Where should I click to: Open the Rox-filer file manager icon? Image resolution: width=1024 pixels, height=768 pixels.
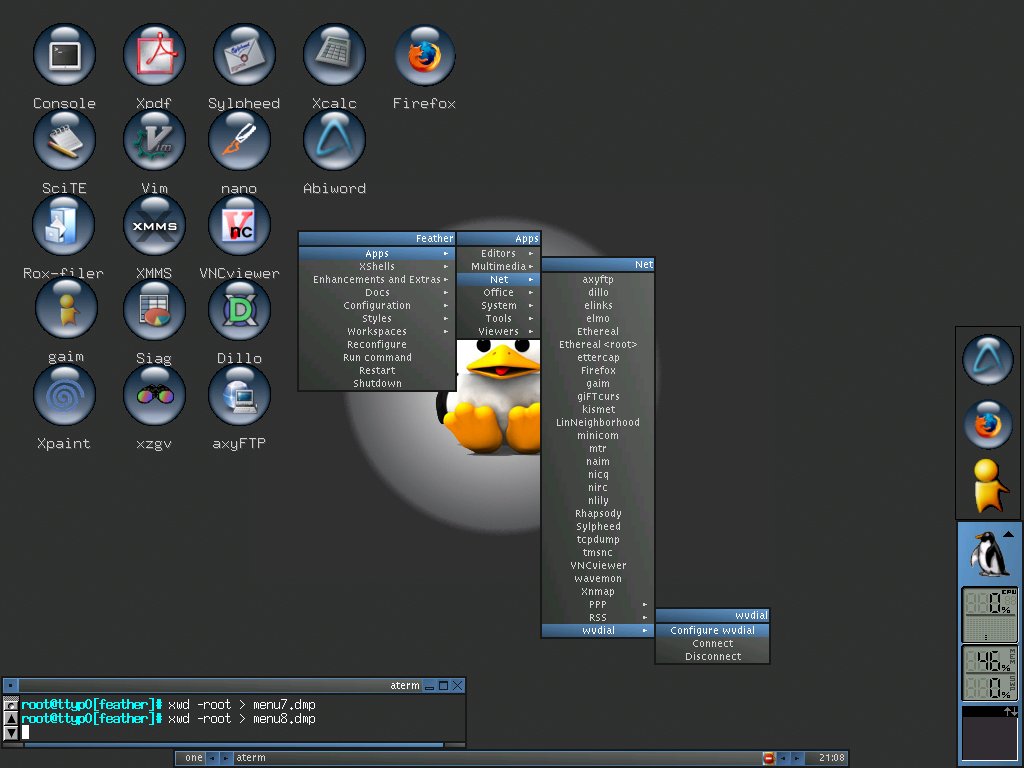coord(64,225)
